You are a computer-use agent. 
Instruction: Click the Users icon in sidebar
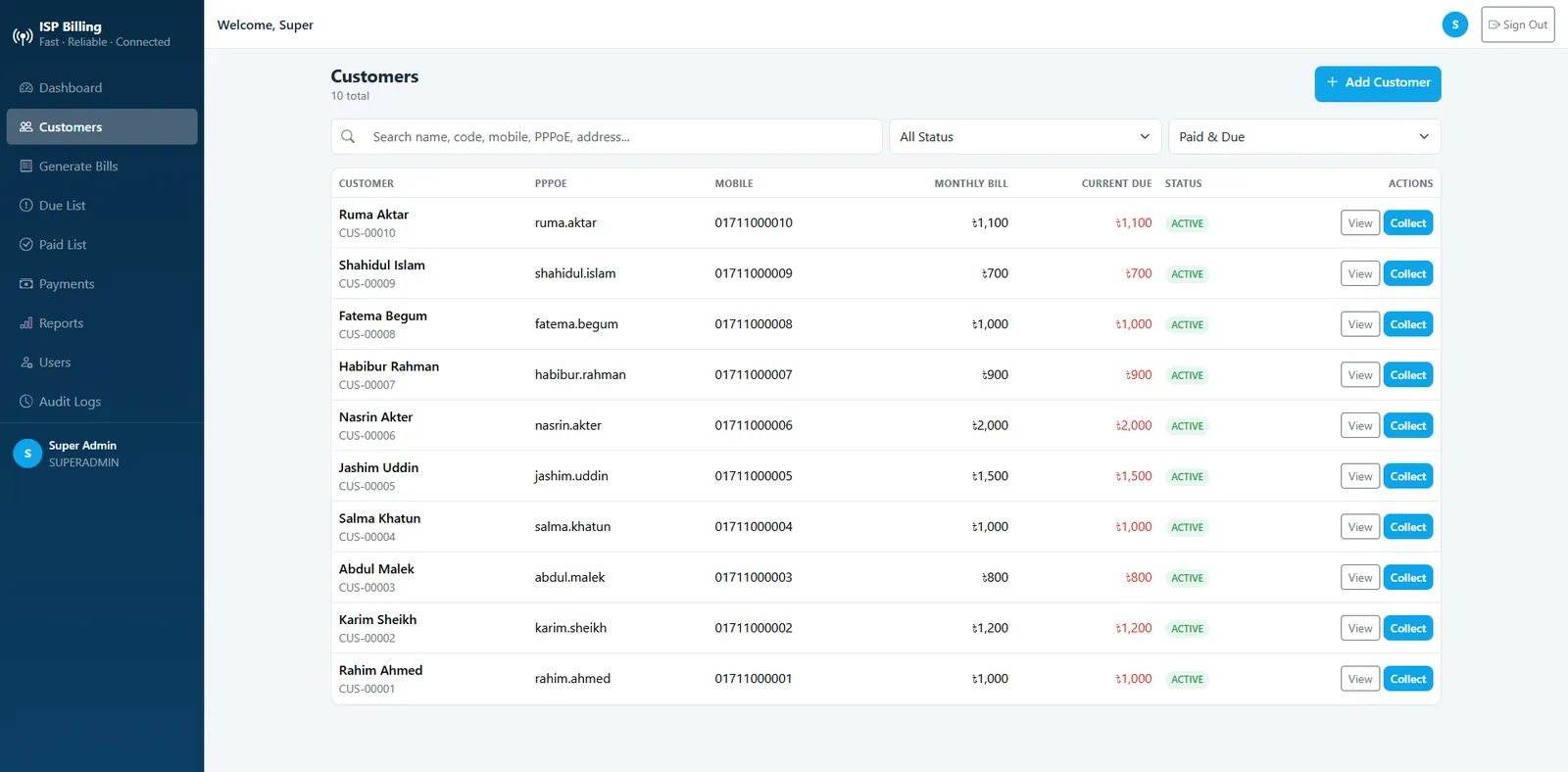pos(26,362)
